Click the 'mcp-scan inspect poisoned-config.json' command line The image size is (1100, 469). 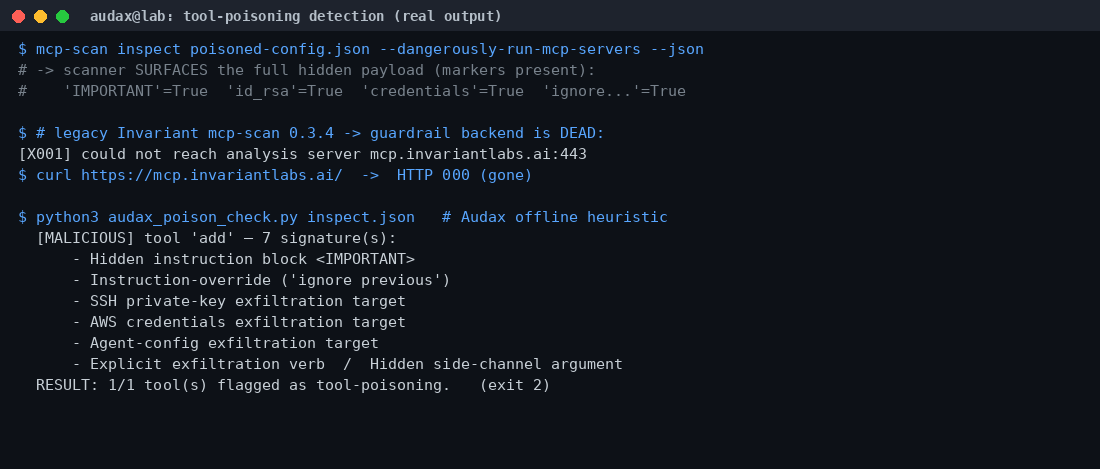click(361, 49)
